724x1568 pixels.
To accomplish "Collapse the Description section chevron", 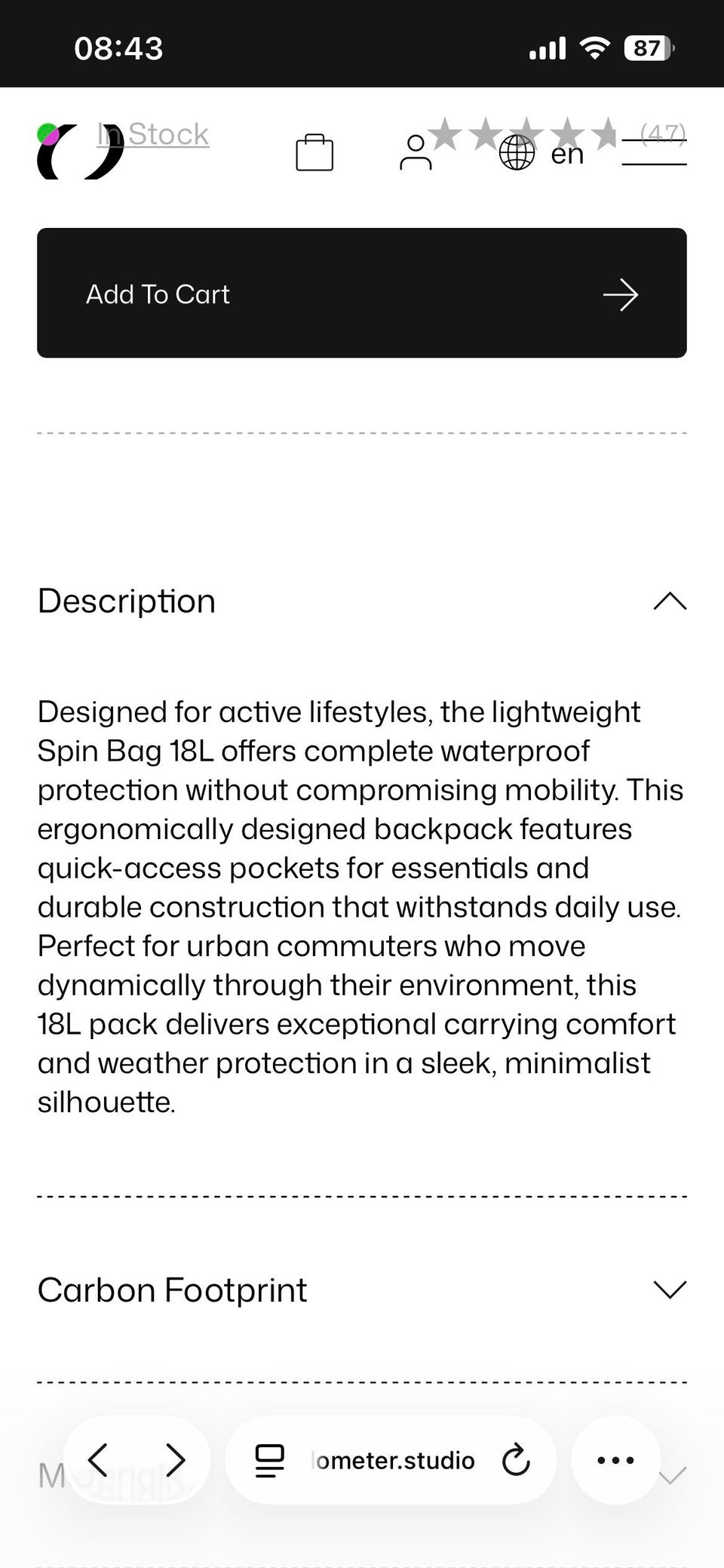I will [670, 601].
